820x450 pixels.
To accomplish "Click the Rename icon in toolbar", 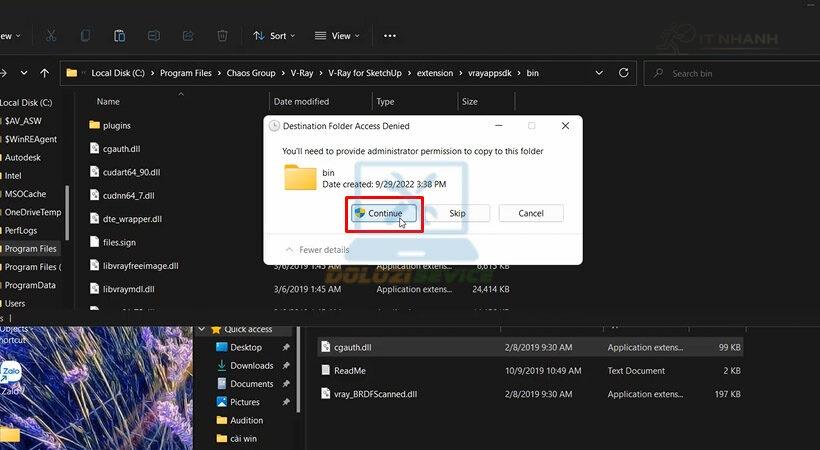I will pos(154,36).
